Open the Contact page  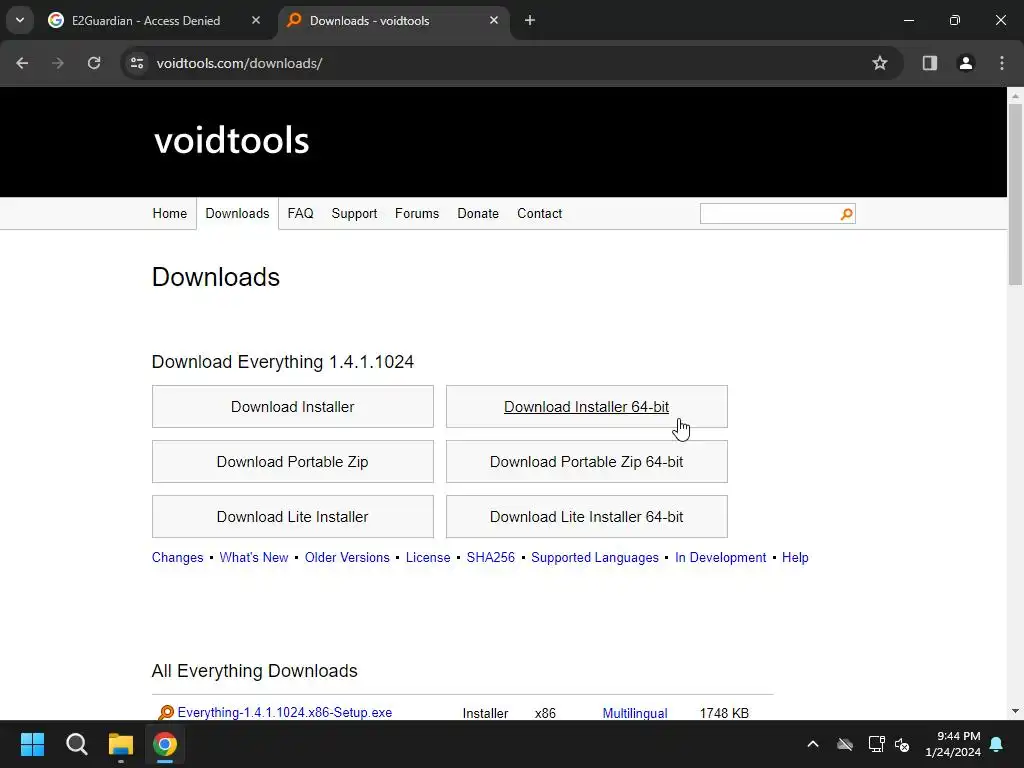click(539, 214)
